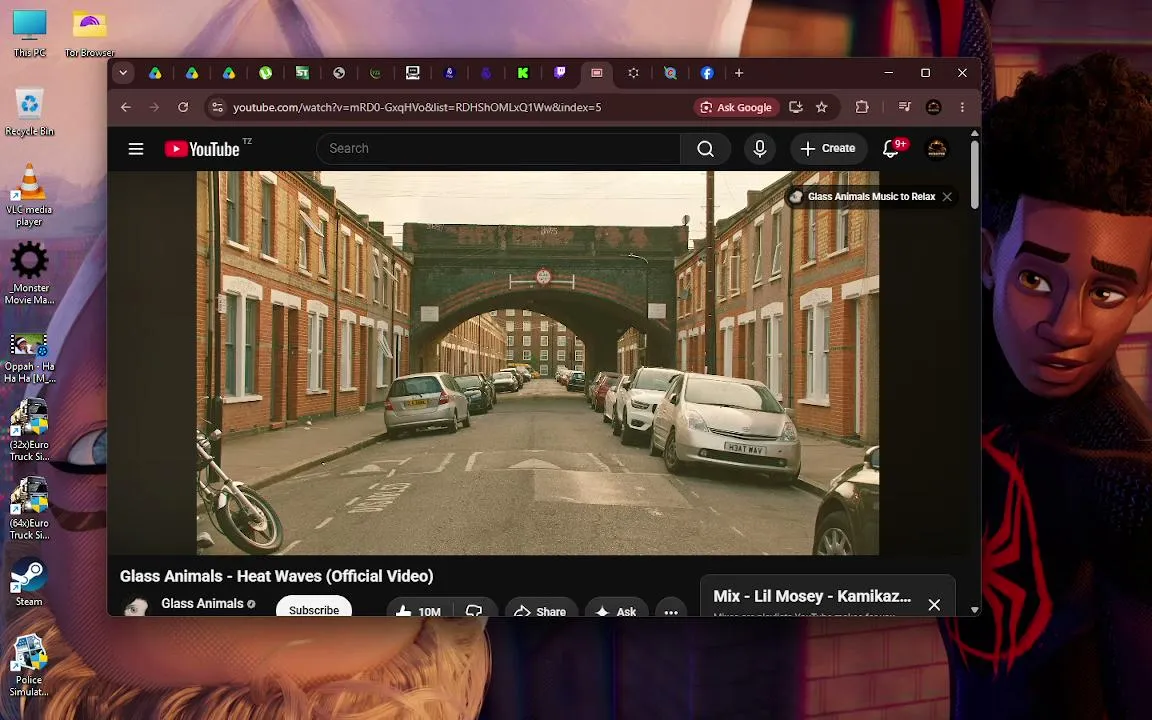Screen dimensions: 1152x720
Task: Click the YouTube search magnifier button
Action: [x=705, y=149]
